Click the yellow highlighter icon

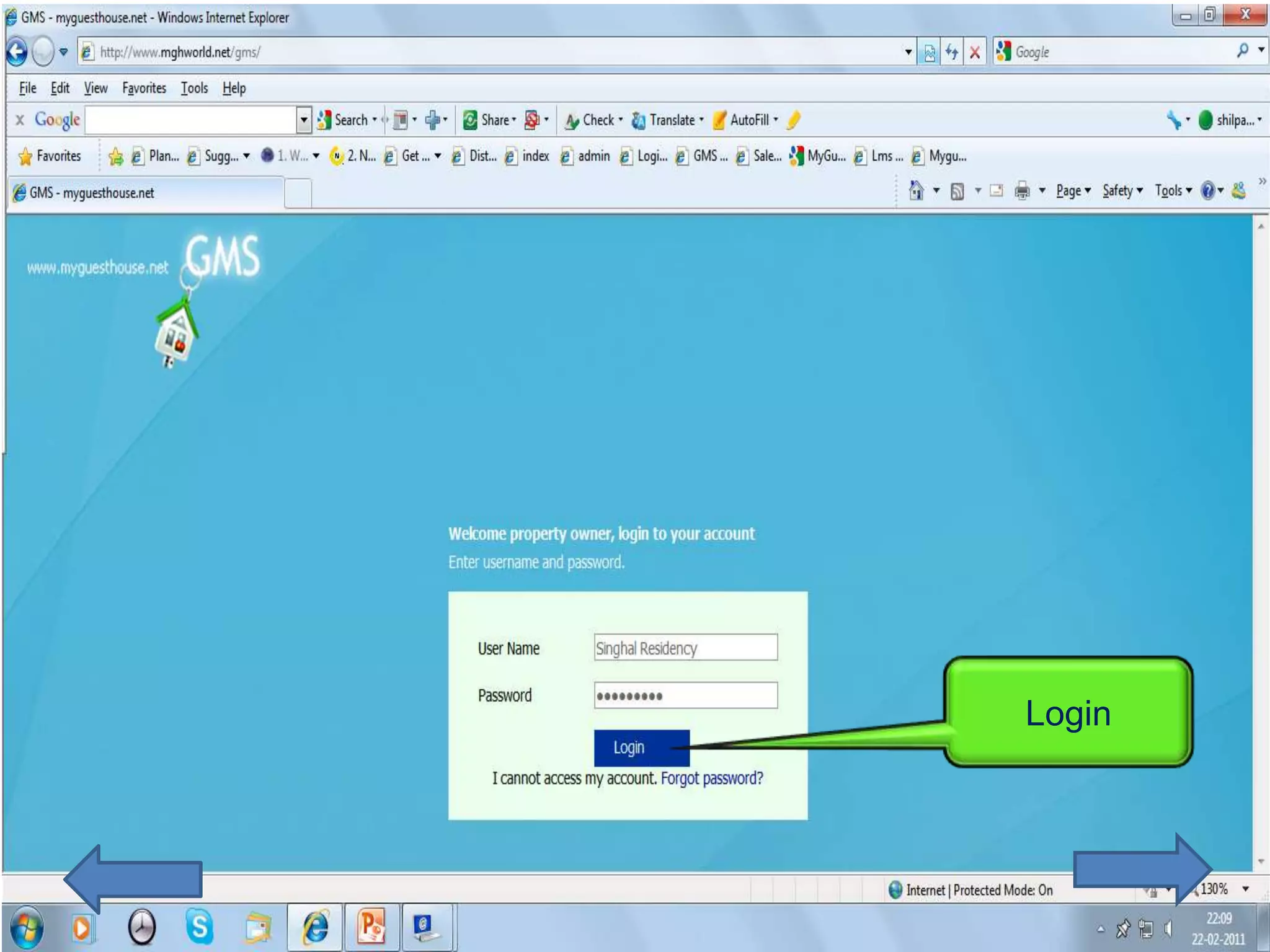point(793,120)
